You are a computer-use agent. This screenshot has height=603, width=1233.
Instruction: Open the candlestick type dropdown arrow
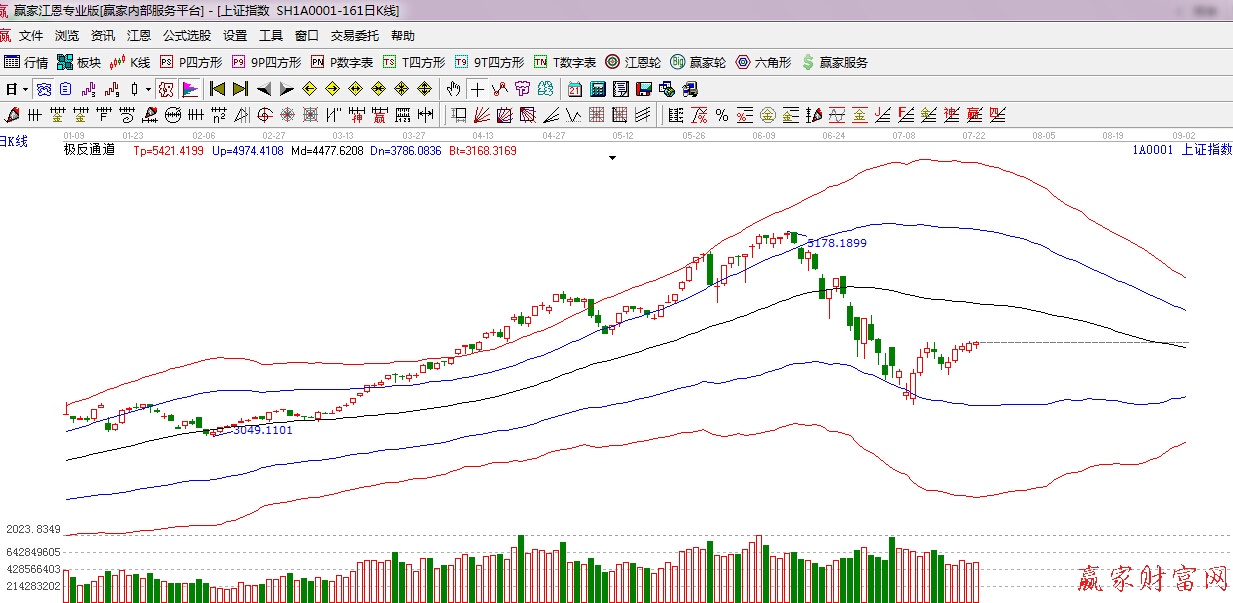click(x=148, y=89)
